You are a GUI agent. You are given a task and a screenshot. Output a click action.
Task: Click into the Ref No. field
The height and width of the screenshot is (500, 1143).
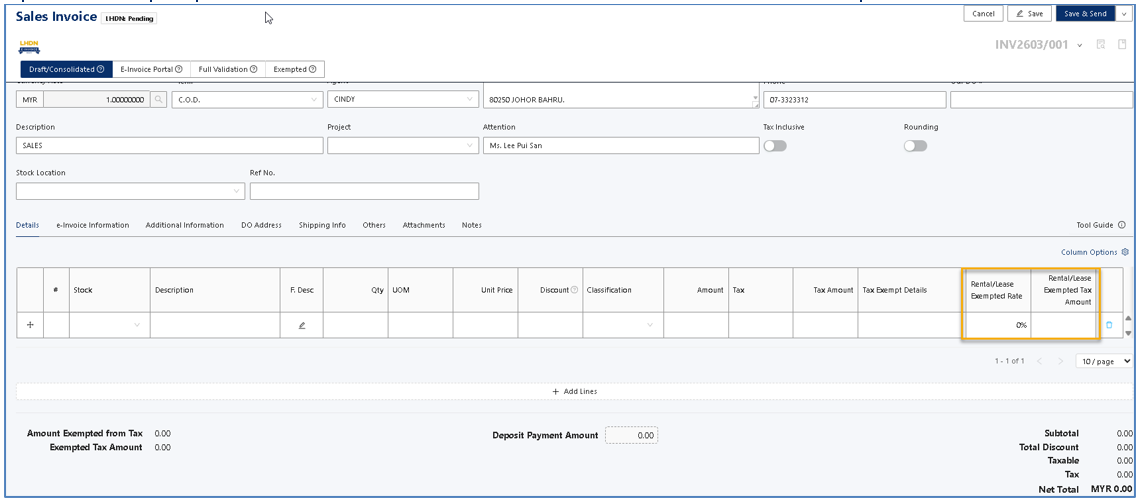pos(364,191)
